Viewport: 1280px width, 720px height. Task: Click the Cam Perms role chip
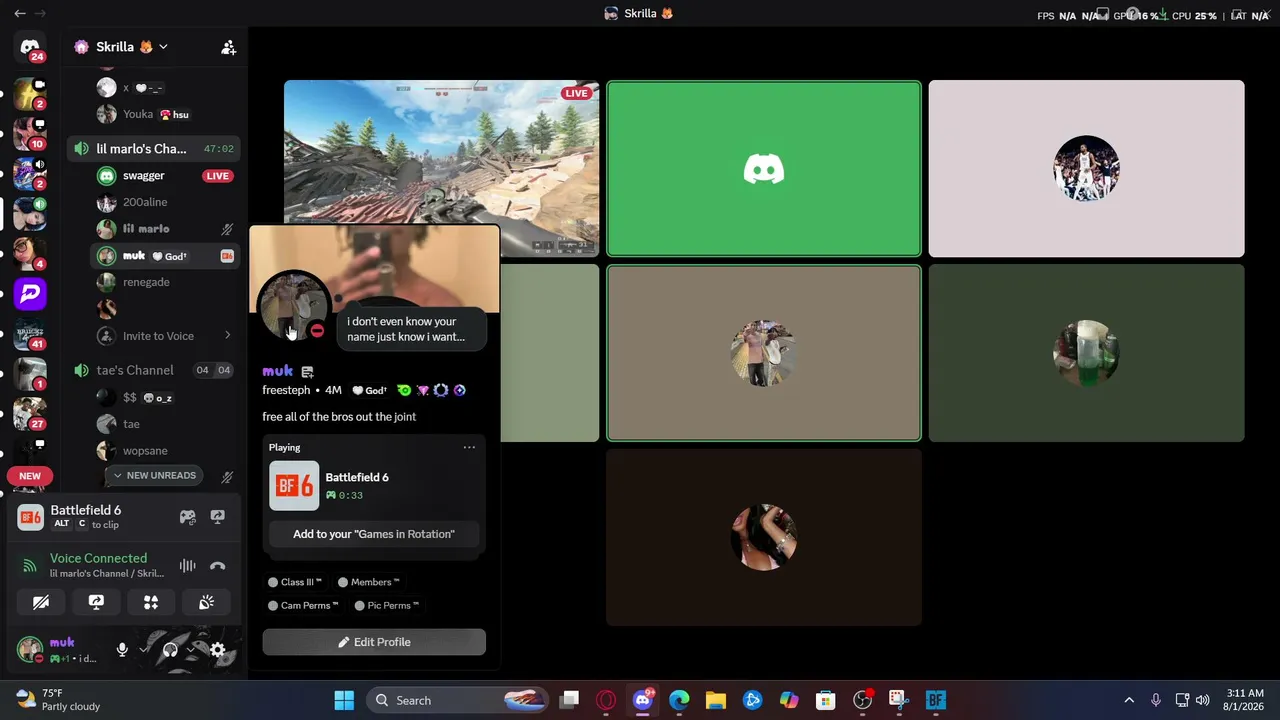point(303,605)
